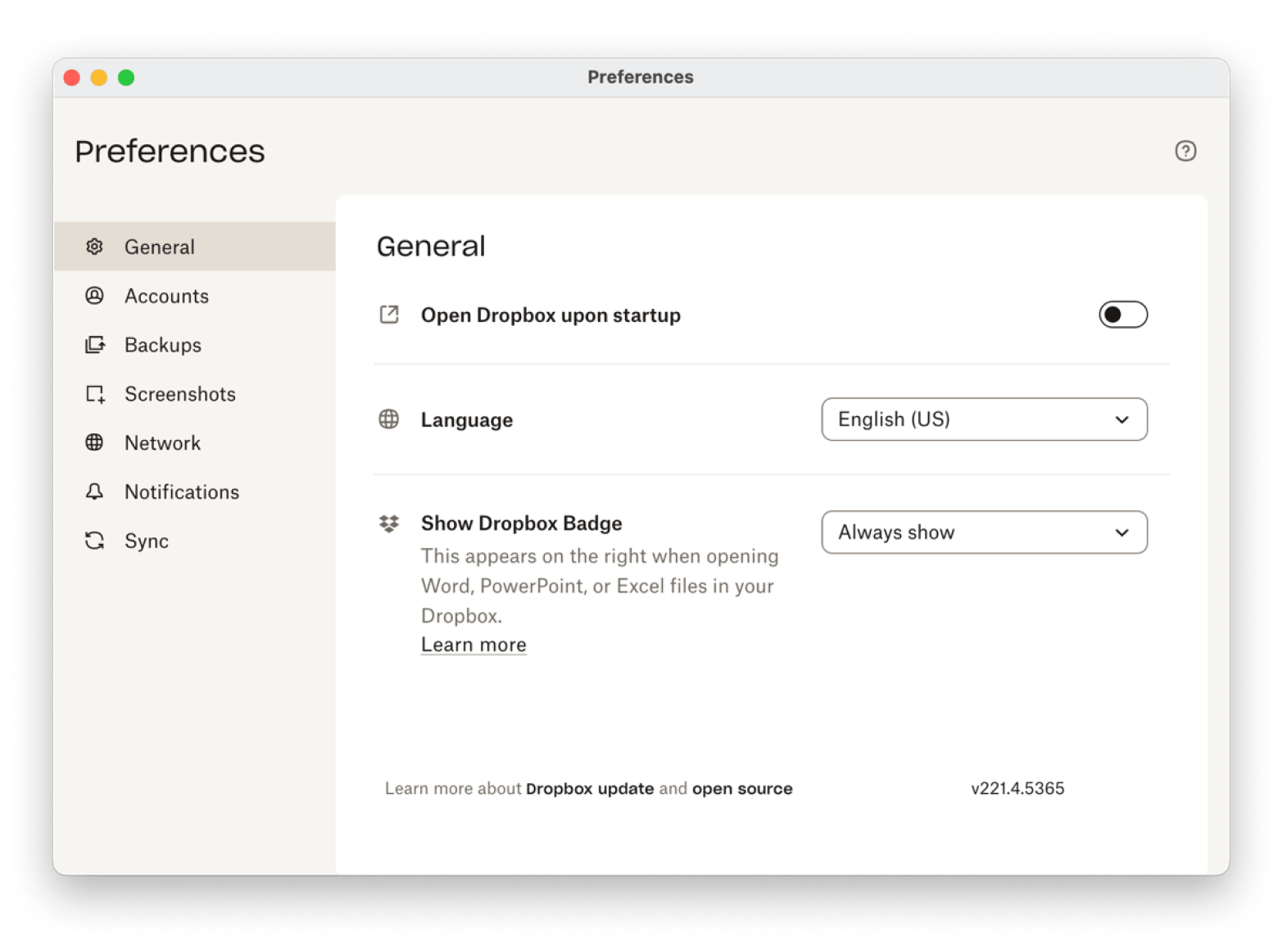
Task: Click the Accounts person icon
Action: (95, 296)
